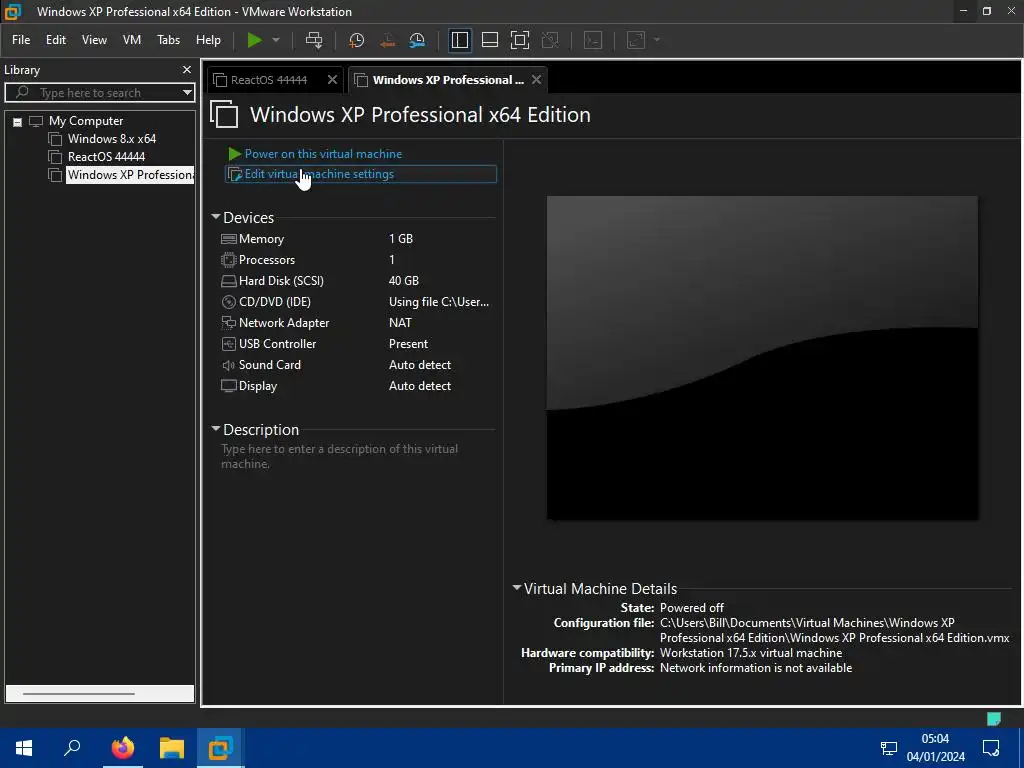Take a snapshot using the clock toolbar icon

tap(357, 40)
